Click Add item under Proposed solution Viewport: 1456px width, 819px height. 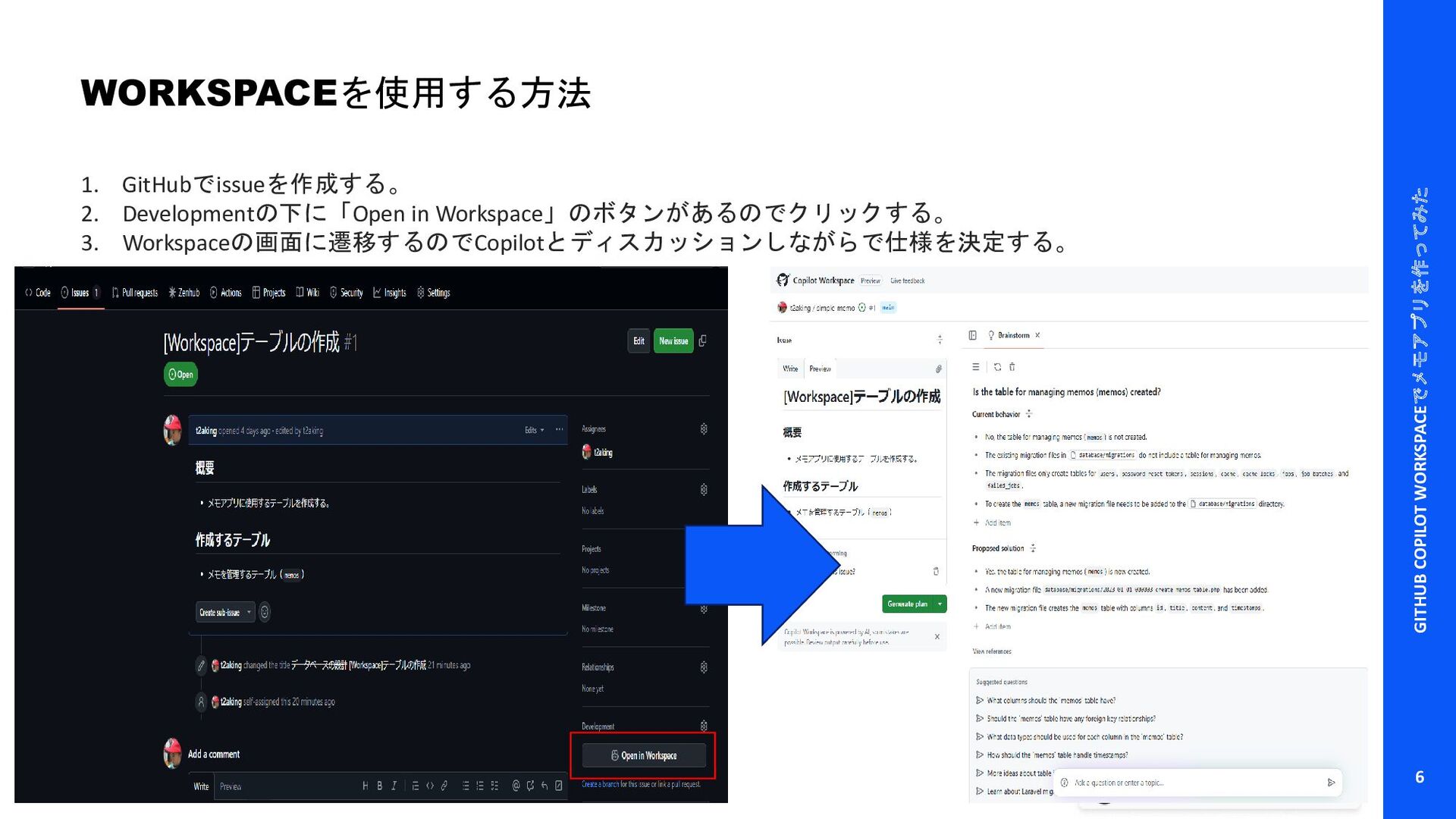pyautogui.click(x=993, y=626)
